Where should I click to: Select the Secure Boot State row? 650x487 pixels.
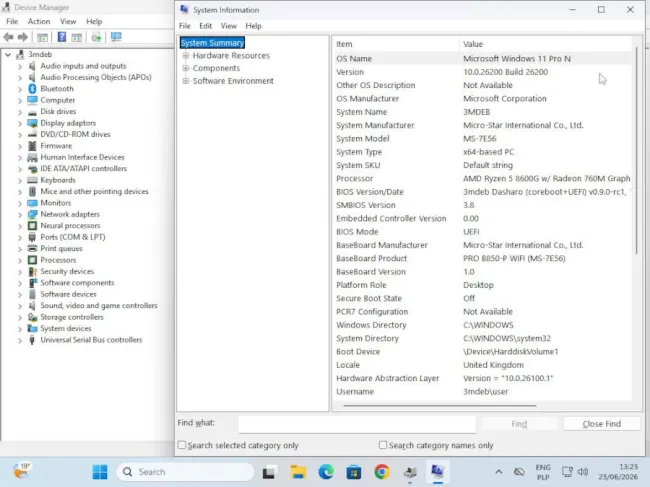tap(483, 298)
